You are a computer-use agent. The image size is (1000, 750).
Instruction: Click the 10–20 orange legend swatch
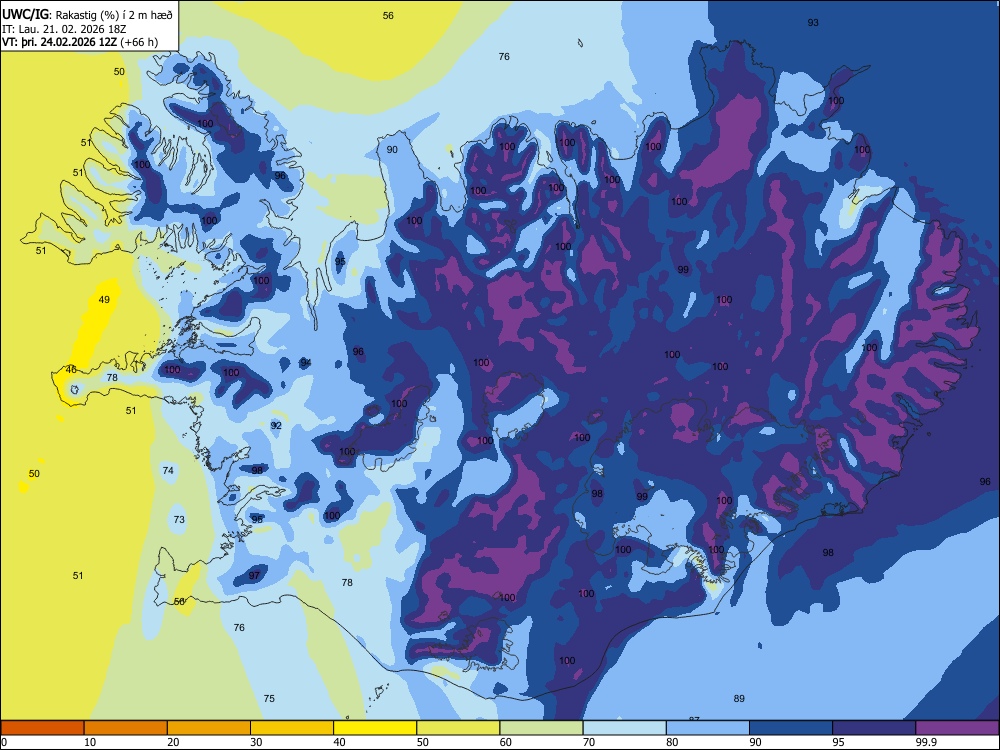click(126, 728)
